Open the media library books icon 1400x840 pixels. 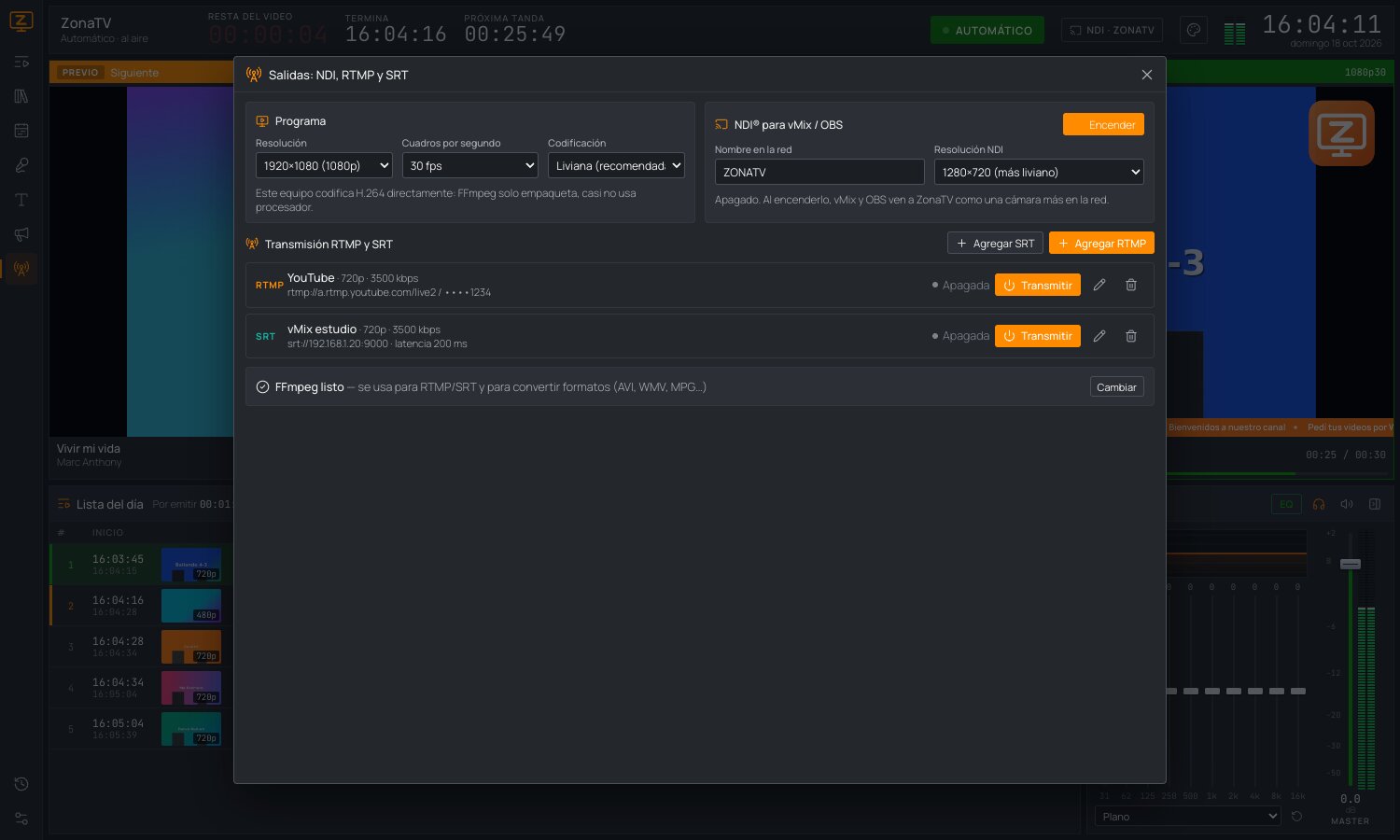pyautogui.click(x=21, y=96)
